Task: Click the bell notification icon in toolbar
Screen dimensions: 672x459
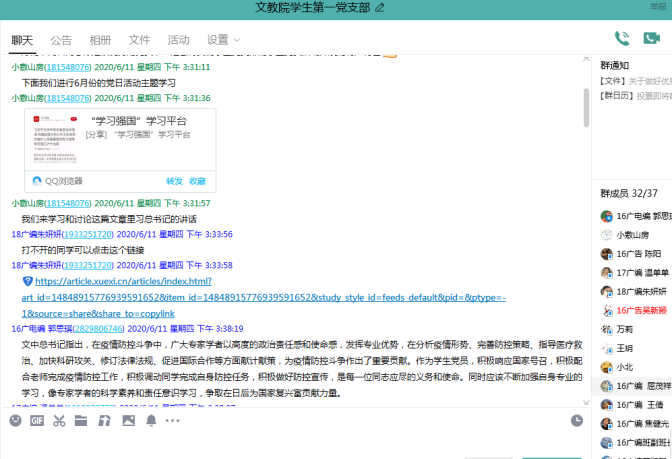Action: pos(151,421)
